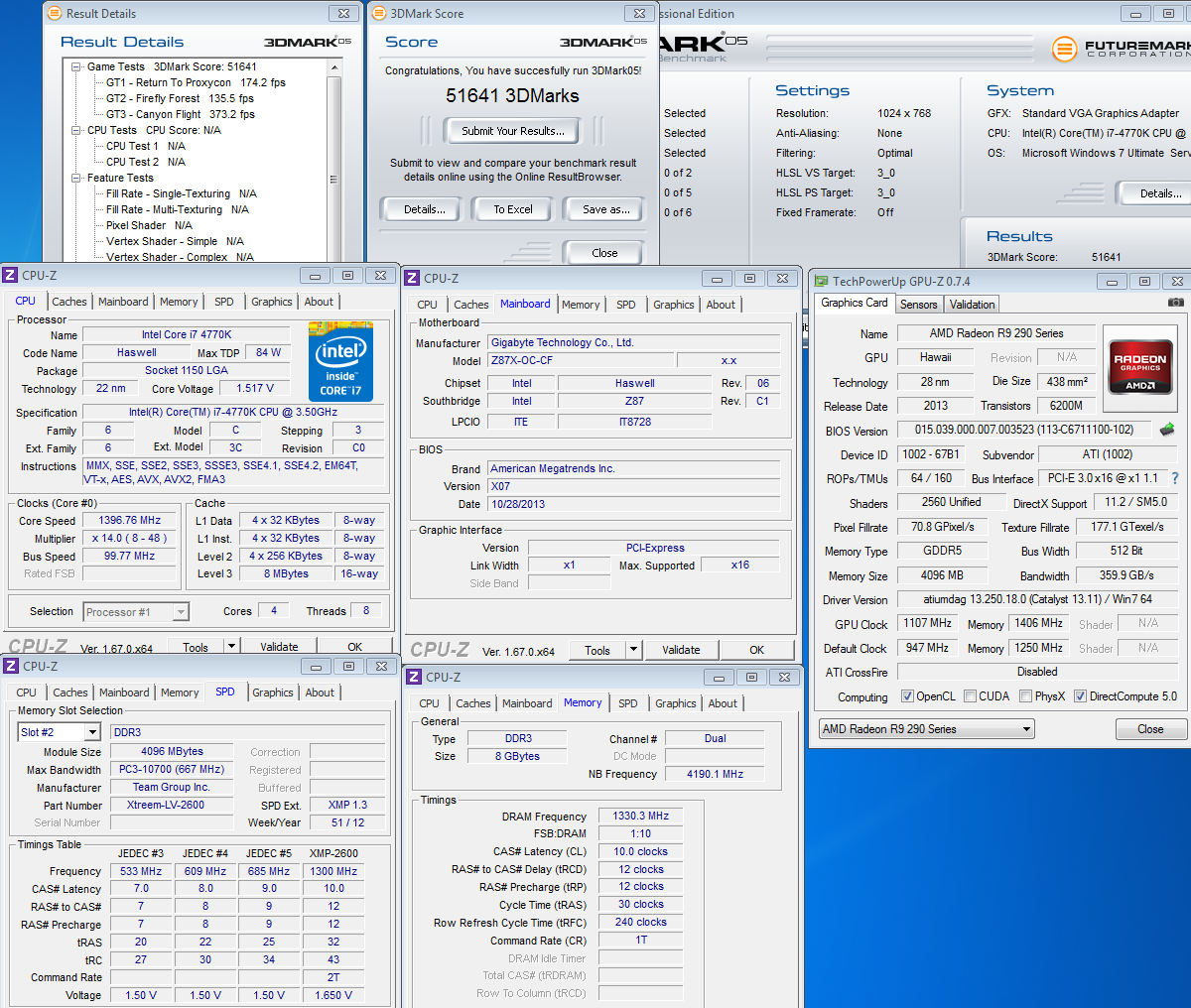This screenshot has width=1191, height=1008.
Task: Select Fill Rate - Single-Texturing tree row
Action: (x=181, y=193)
